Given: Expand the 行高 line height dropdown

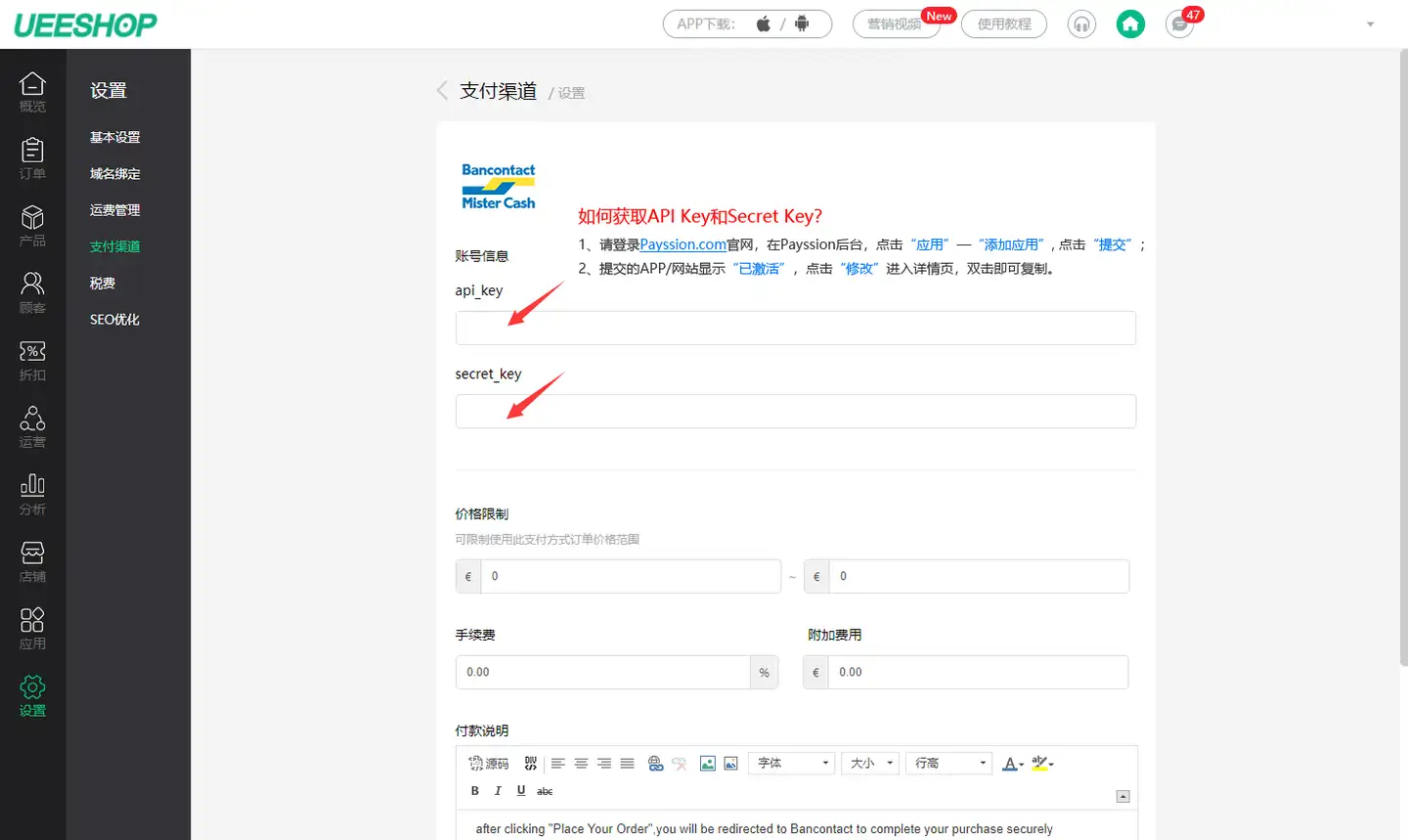Looking at the screenshot, I should (x=948, y=763).
